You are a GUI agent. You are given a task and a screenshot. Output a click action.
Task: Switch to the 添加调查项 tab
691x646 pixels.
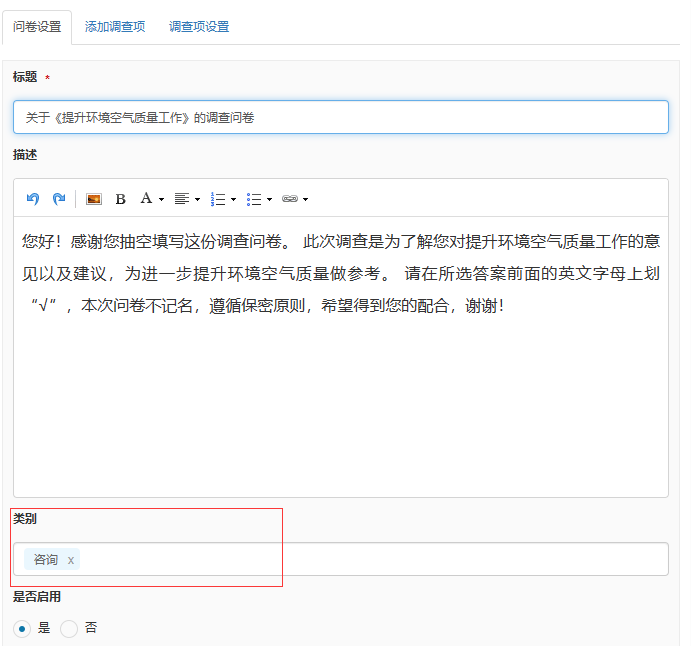click(115, 27)
